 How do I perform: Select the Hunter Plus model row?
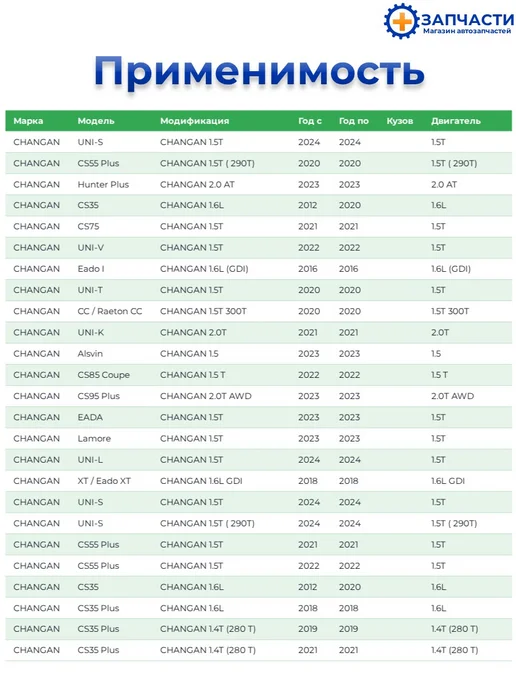tap(258, 184)
